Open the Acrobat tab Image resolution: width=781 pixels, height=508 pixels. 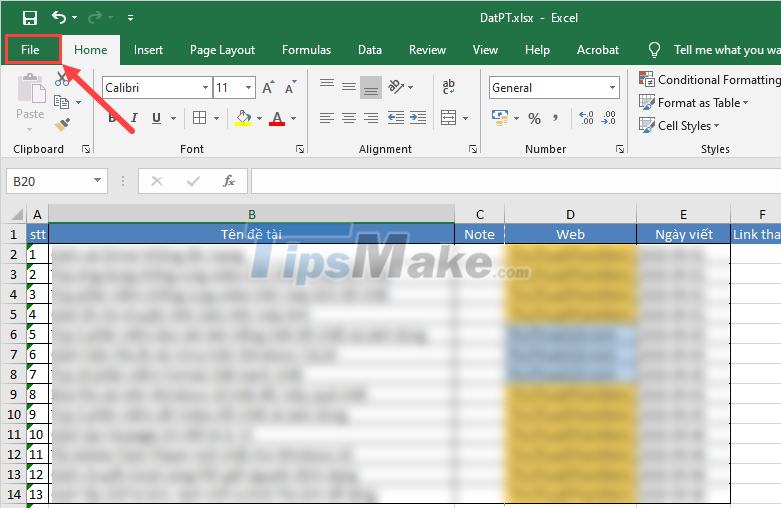click(598, 50)
